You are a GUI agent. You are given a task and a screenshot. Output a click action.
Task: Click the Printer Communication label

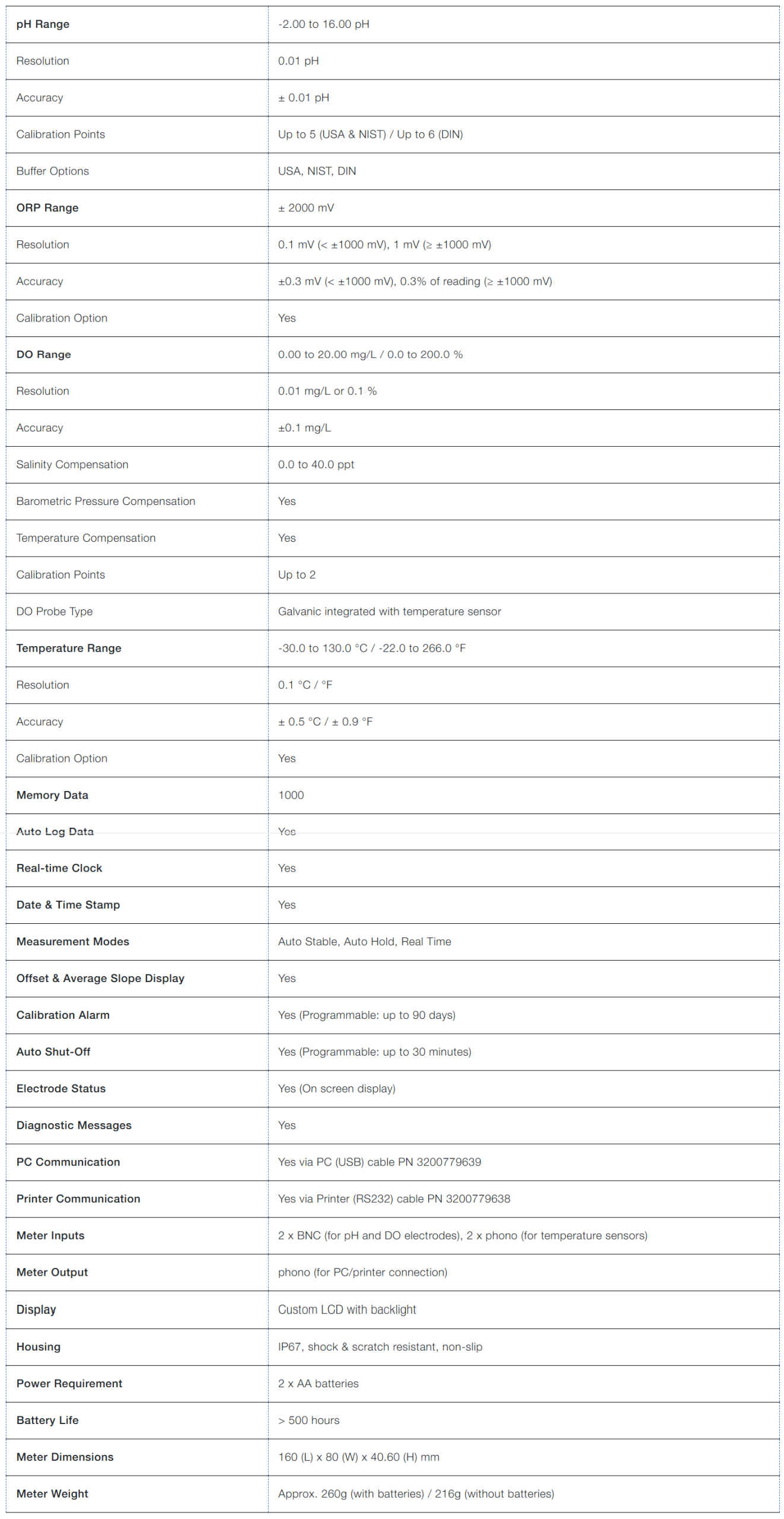(x=78, y=1199)
